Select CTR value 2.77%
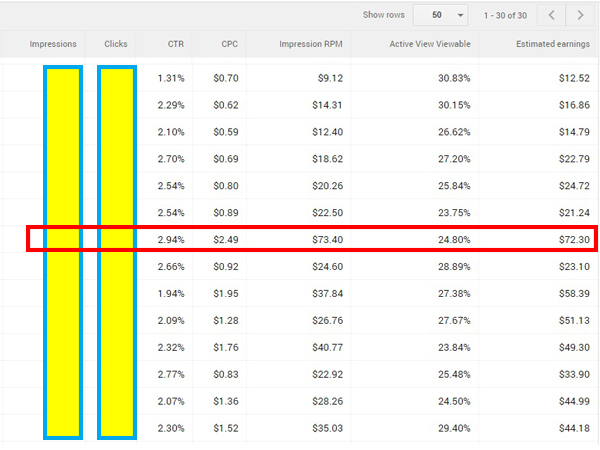 171,375
